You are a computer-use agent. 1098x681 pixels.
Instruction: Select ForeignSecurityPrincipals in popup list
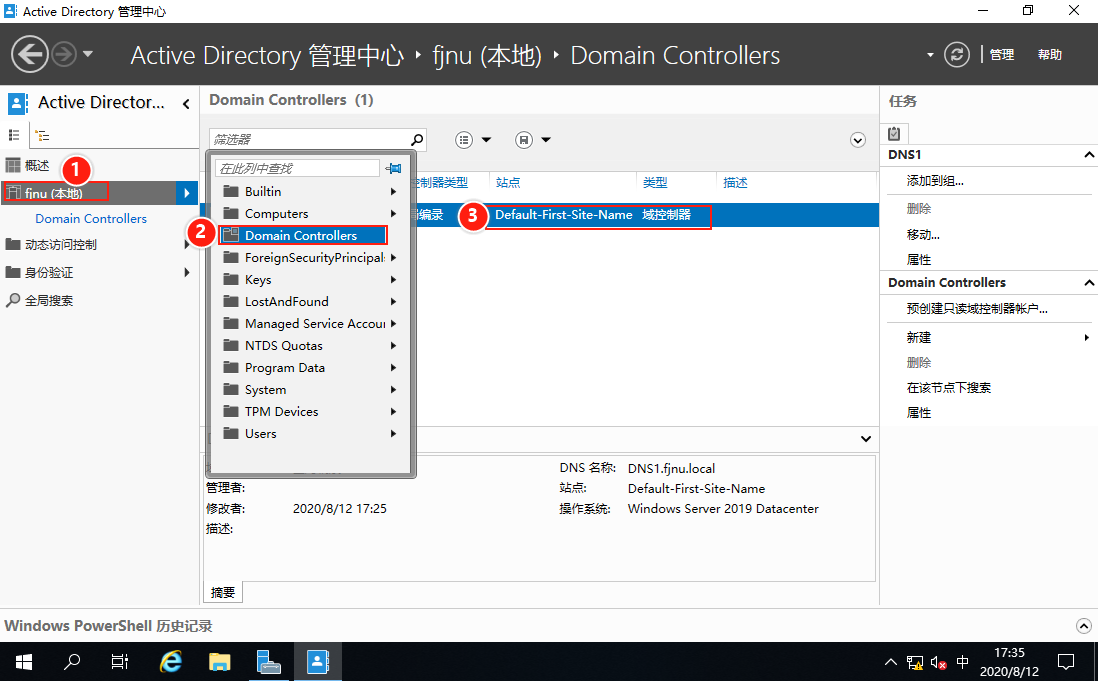tap(311, 258)
